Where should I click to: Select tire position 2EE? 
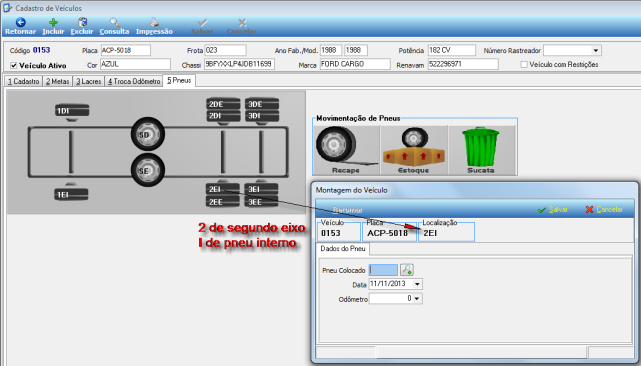click(222, 202)
